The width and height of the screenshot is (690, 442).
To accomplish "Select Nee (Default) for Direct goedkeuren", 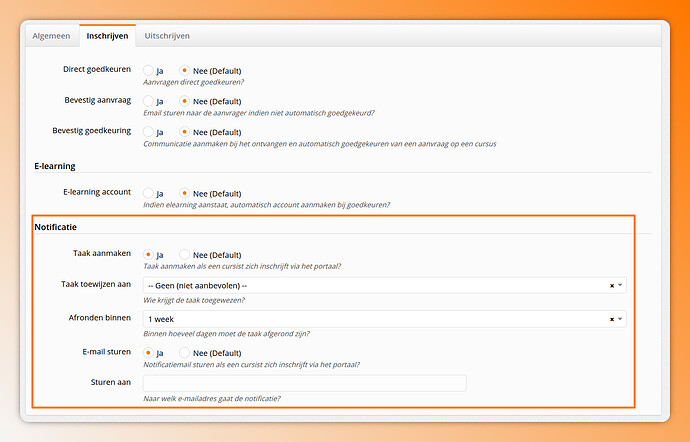I will pos(184,70).
